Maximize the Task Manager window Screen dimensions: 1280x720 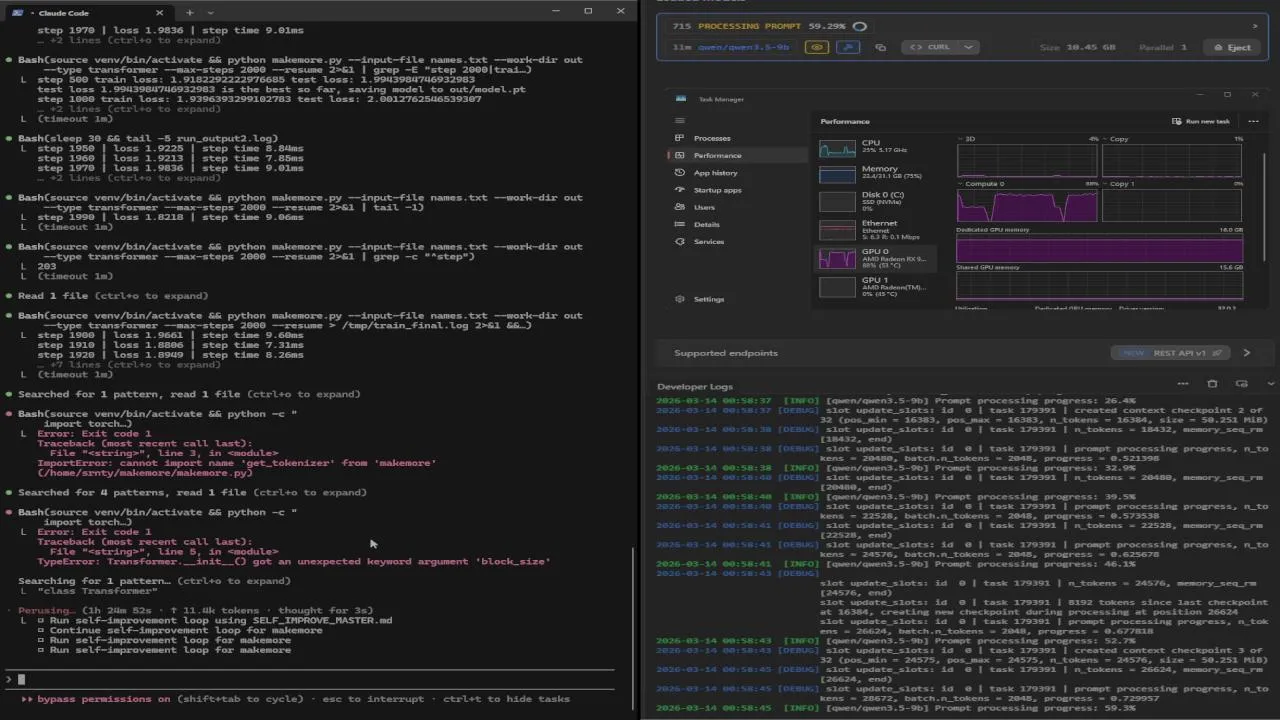[1228, 96]
